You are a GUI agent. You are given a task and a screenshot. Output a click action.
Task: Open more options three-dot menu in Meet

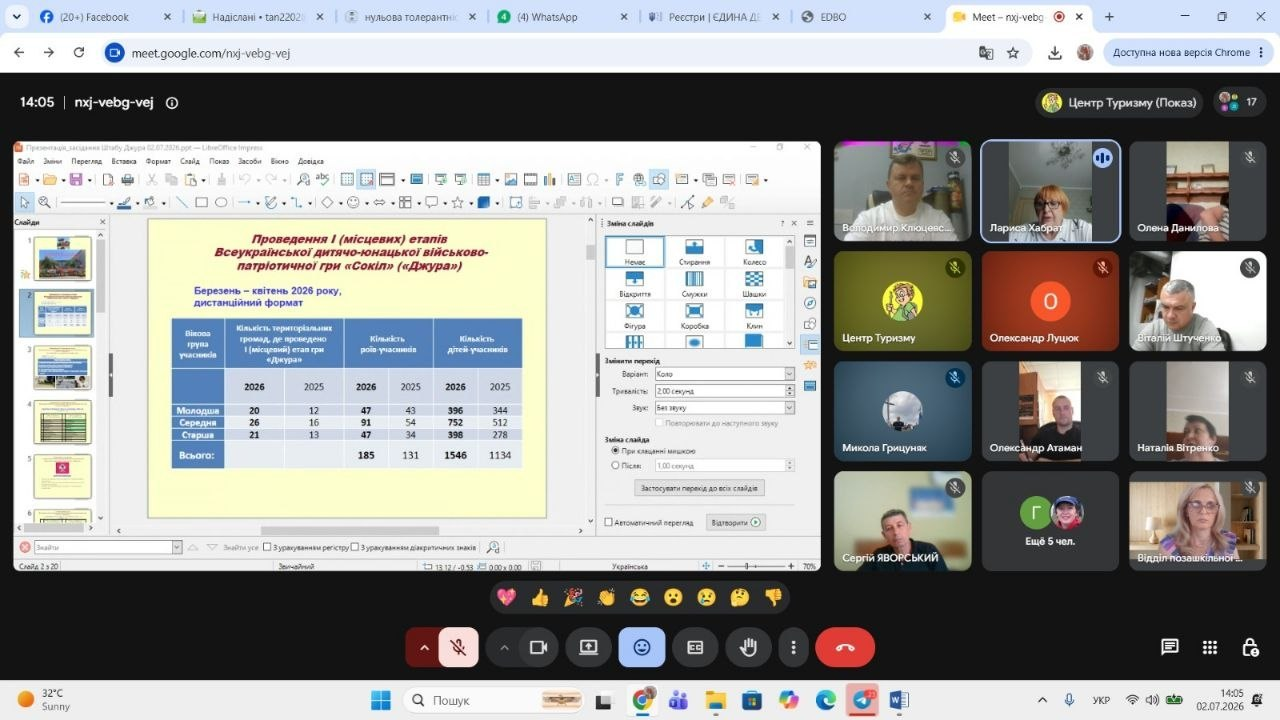click(793, 647)
